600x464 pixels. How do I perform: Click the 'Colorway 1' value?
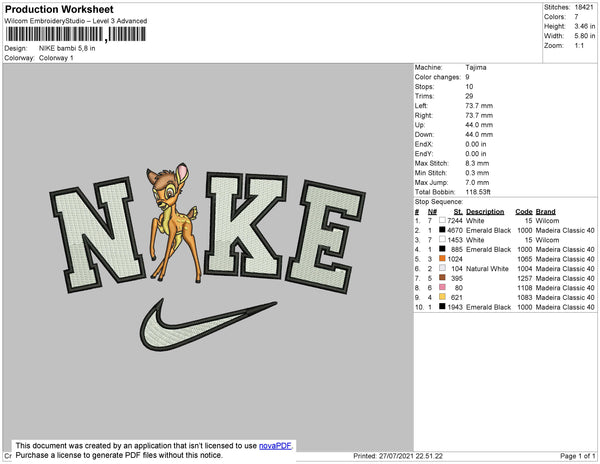click(x=56, y=58)
